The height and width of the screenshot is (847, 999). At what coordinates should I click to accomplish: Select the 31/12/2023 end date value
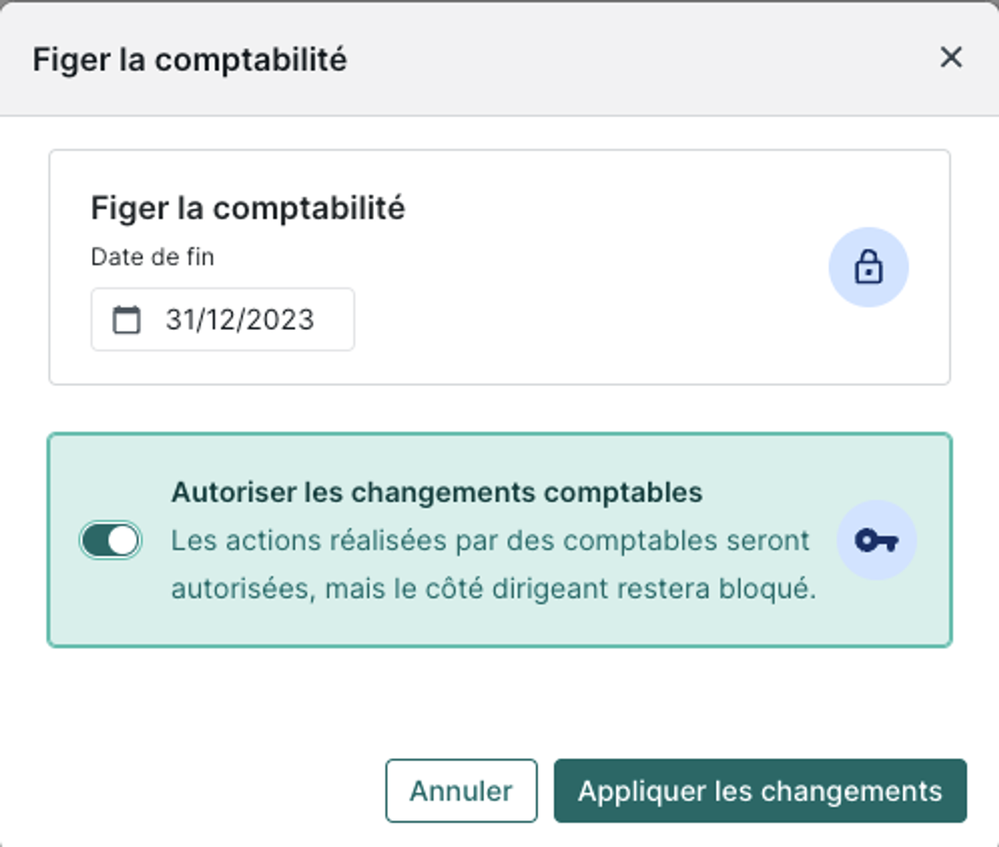(240, 320)
